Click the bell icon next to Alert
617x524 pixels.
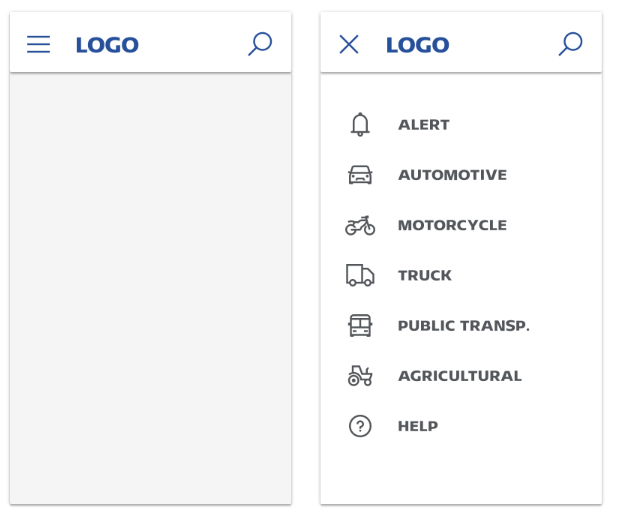pos(360,125)
